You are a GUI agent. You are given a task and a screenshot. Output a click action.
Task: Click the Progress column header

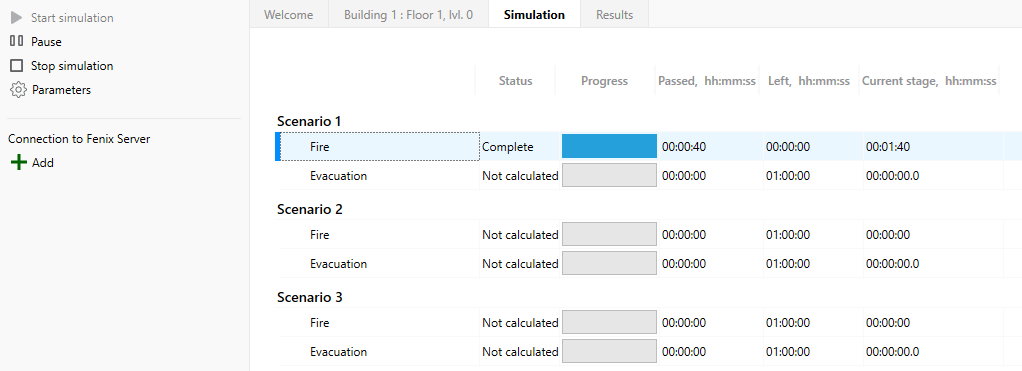[605, 81]
